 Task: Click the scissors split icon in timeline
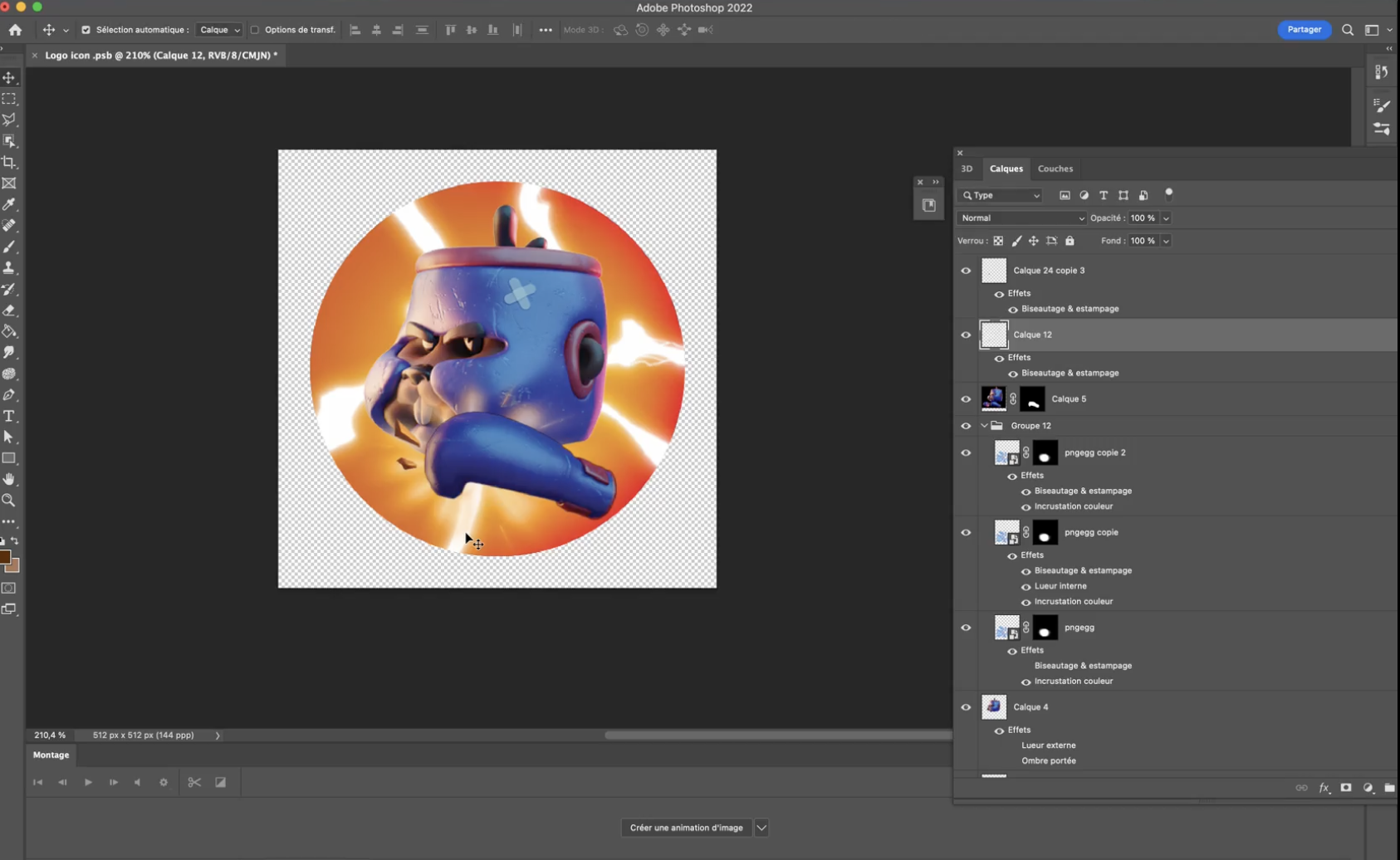[194, 782]
